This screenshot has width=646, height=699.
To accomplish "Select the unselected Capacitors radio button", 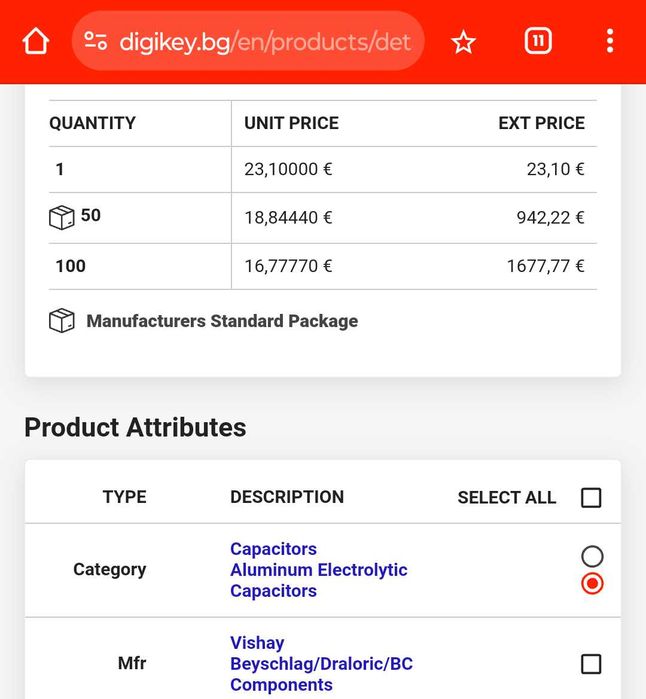I will coord(592,557).
